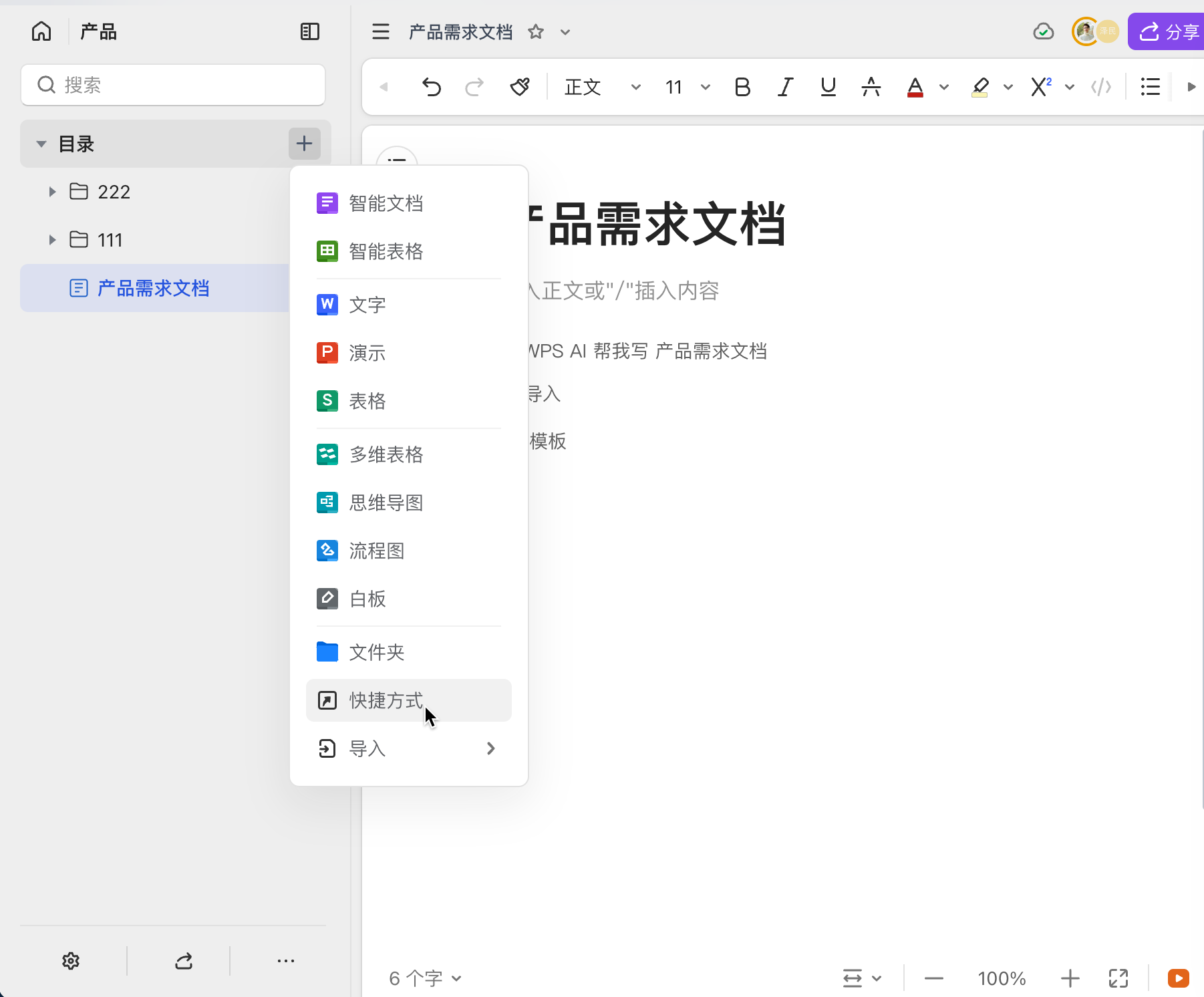The height and width of the screenshot is (997, 1204).
Task: Open the font size 11 dropdown
Action: 688,87
